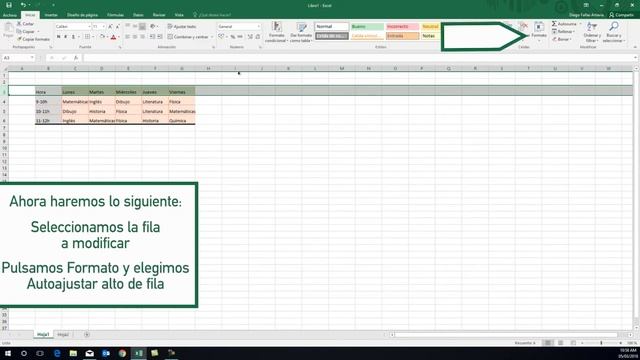Image resolution: width=640 pixels, height=360 pixels.
Task: Toggle middle vertical alignment
Action: [x=135, y=27]
